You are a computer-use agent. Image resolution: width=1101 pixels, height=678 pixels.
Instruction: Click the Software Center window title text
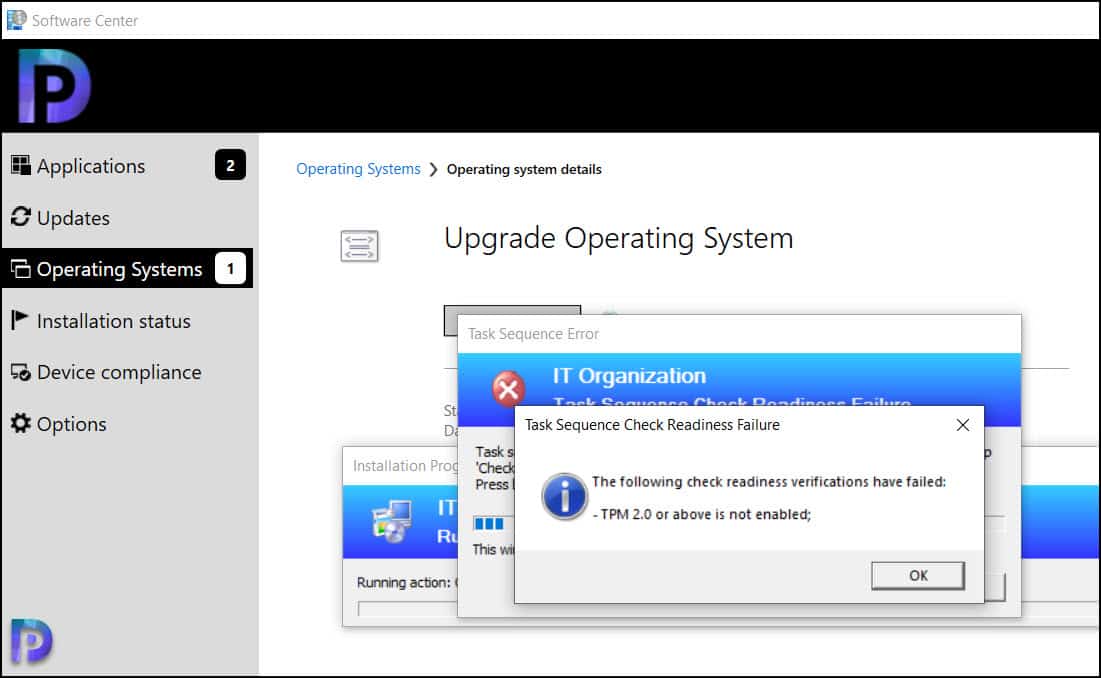click(x=85, y=21)
